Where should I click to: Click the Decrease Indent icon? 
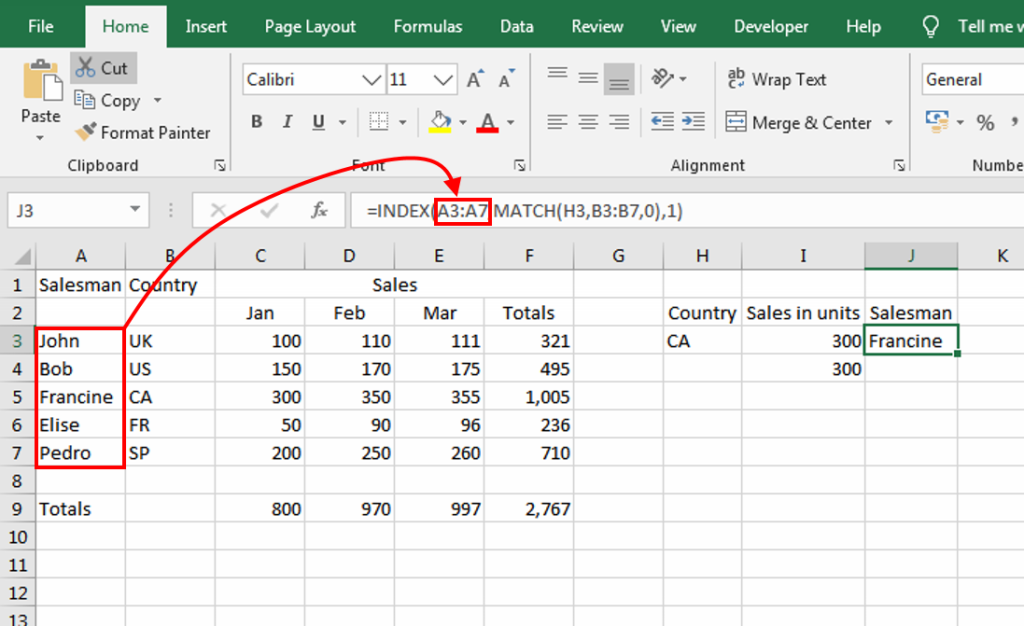[662, 122]
